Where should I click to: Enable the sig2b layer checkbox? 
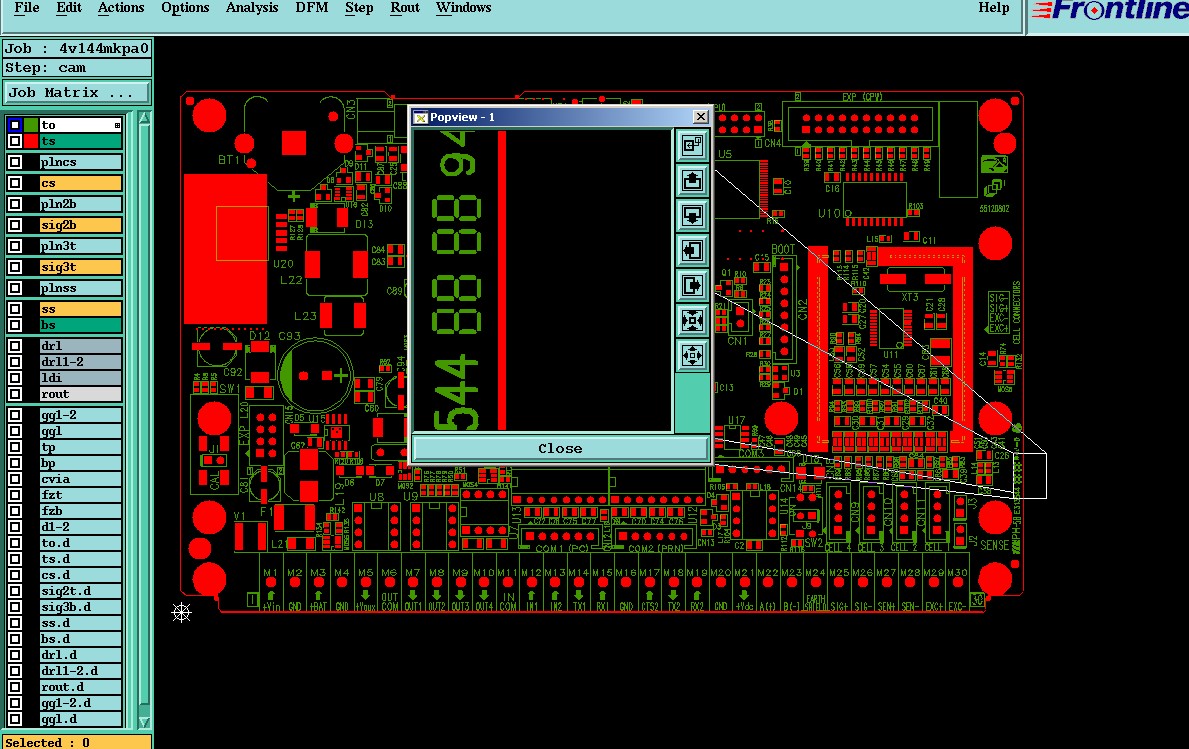pos(14,225)
